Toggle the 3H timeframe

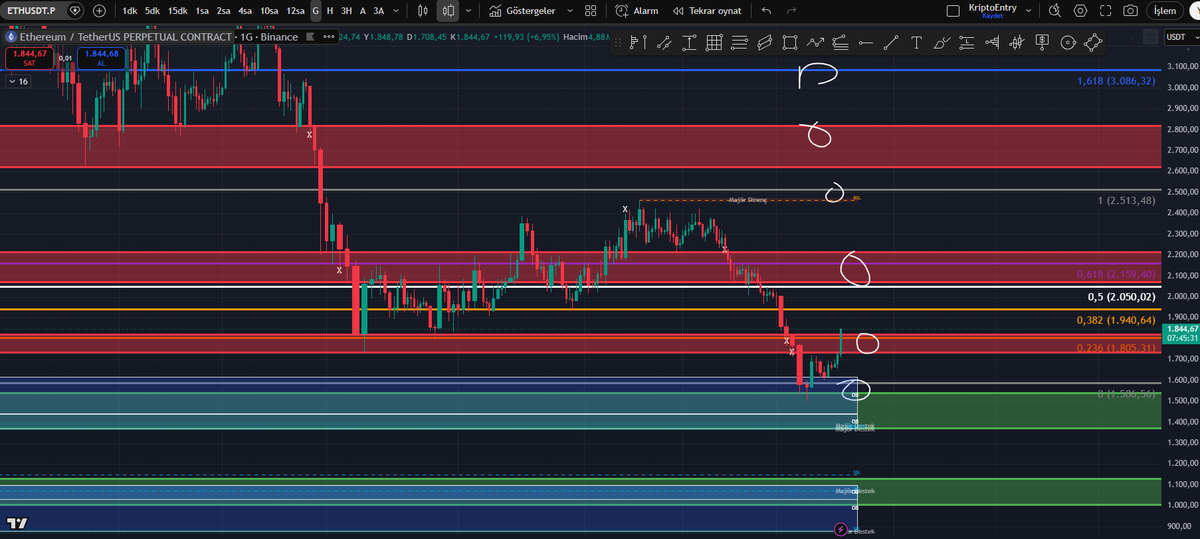(x=346, y=10)
